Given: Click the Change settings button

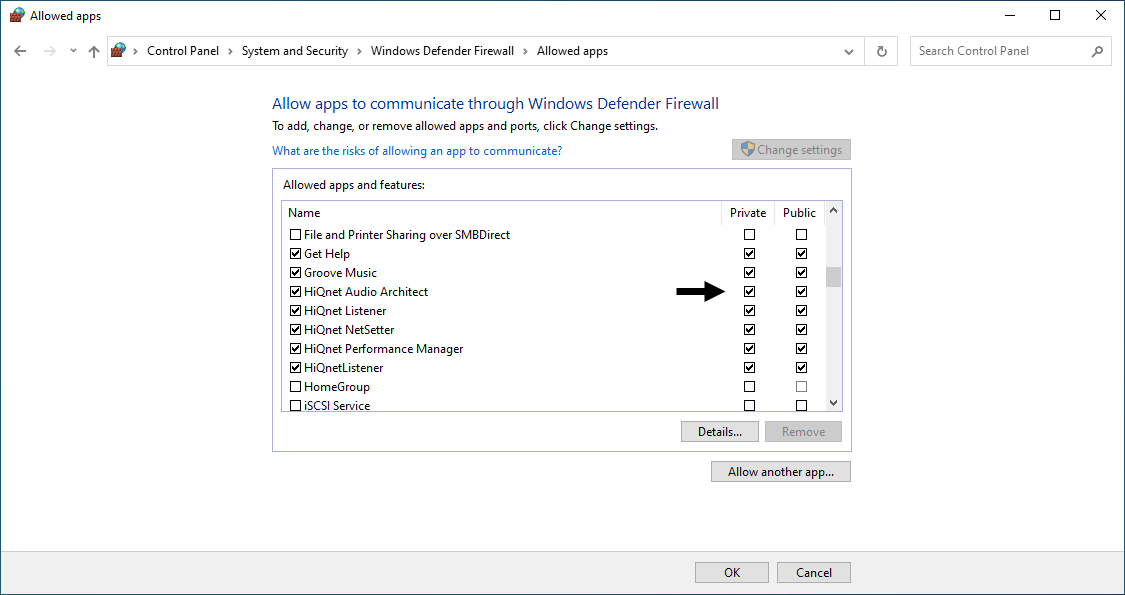Looking at the screenshot, I should click(x=791, y=149).
